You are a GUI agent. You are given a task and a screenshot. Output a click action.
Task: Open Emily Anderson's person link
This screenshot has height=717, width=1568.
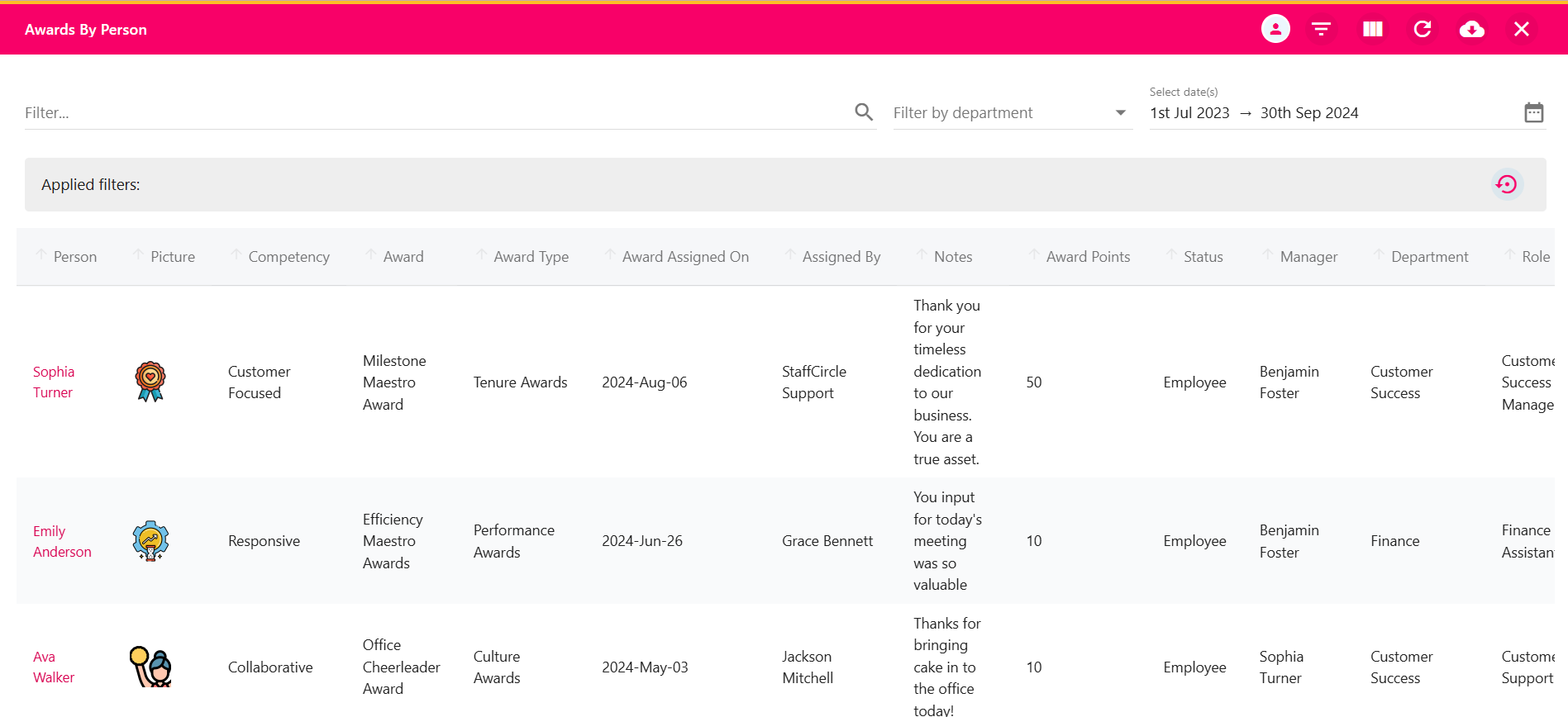coord(62,541)
